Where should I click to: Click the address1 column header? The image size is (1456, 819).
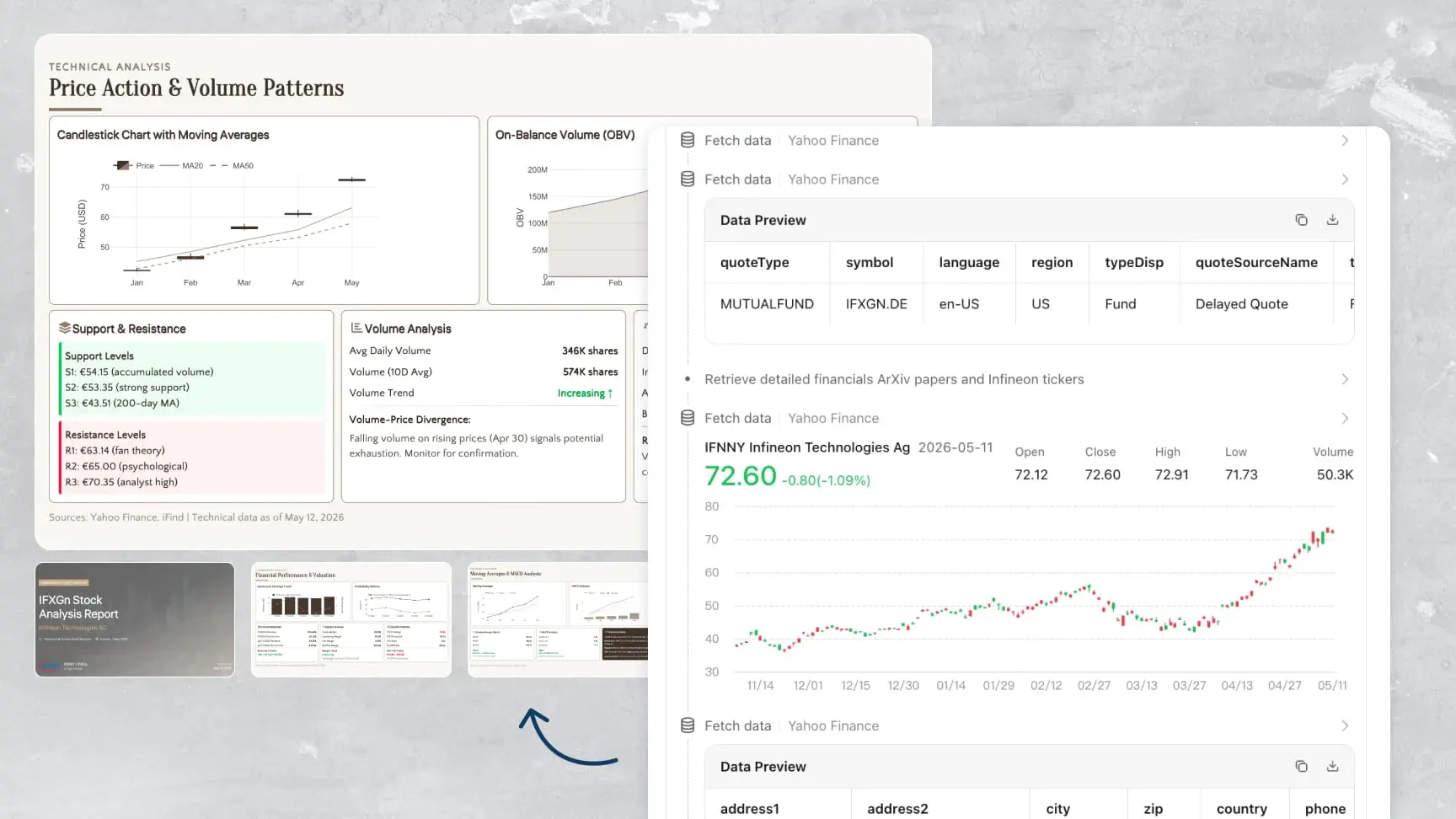pos(750,809)
